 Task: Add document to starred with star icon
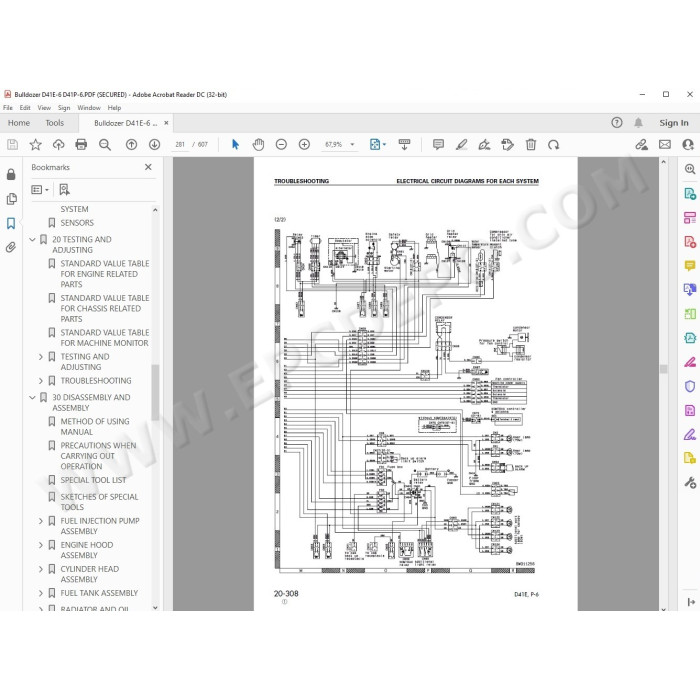[x=35, y=145]
